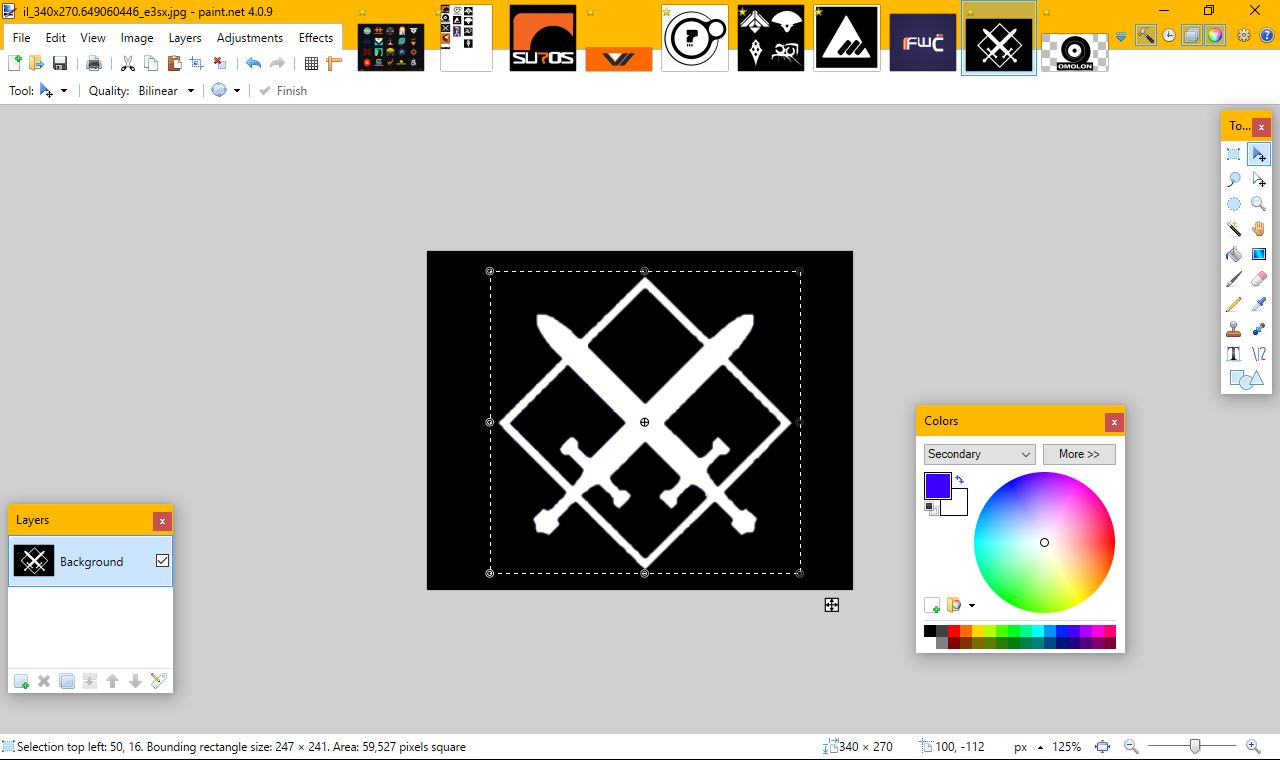Toggle the rulers display
Image resolution: width=1280 pixels, height=760 pixels.
334,63
